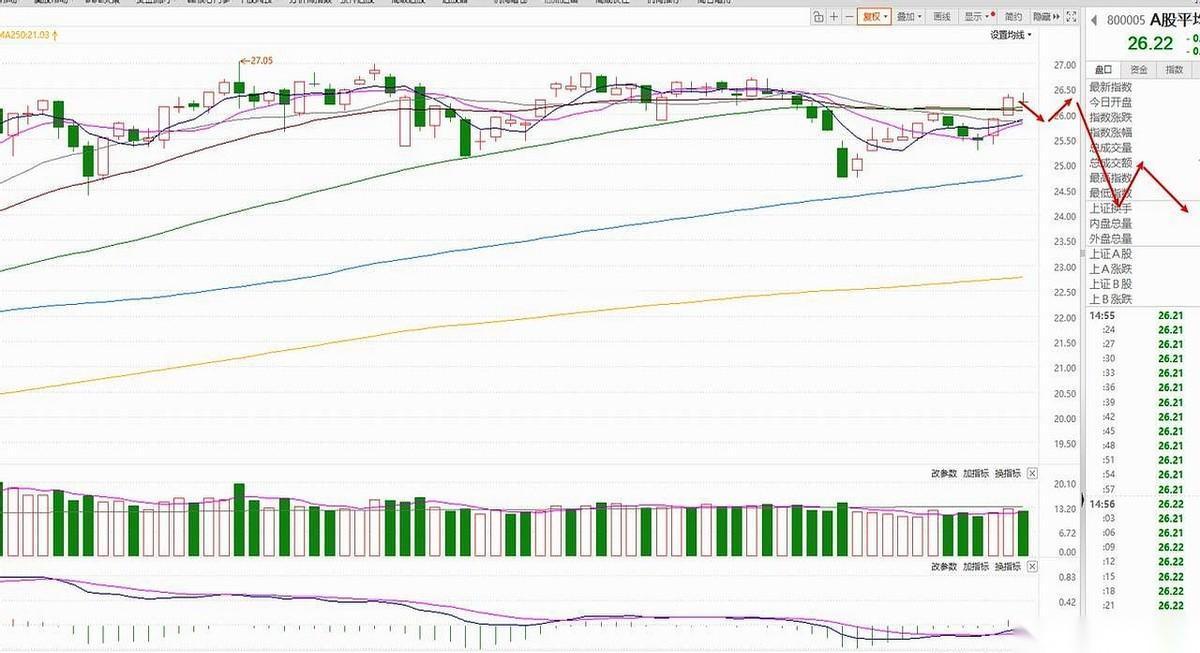
Task: Go to previous stock with left triangle arrow
Action: pyautogui.click(x=1095, y=19)
